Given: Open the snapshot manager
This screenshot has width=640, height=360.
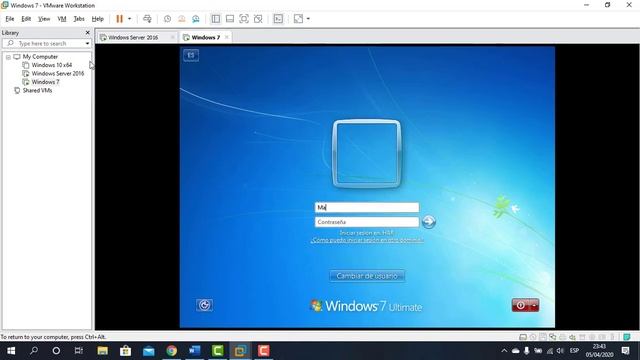Looking at the screenshot, I should point(196,19).
